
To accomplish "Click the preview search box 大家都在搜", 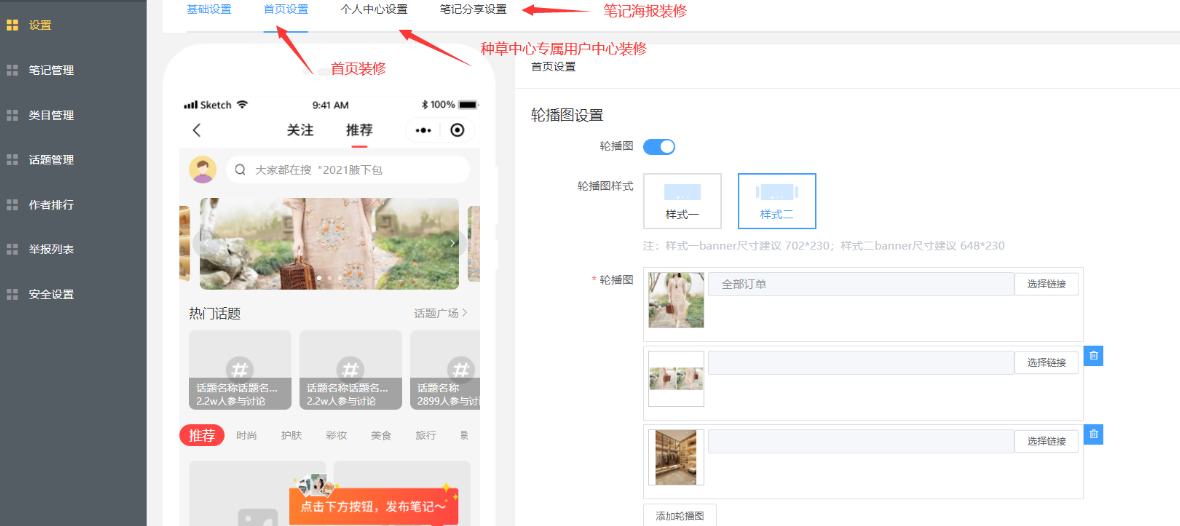I will 348,170.
